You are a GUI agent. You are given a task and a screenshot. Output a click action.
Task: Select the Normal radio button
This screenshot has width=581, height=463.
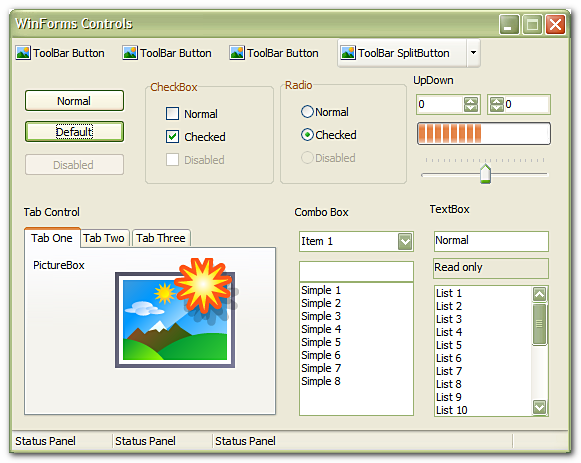click(307, 111)
